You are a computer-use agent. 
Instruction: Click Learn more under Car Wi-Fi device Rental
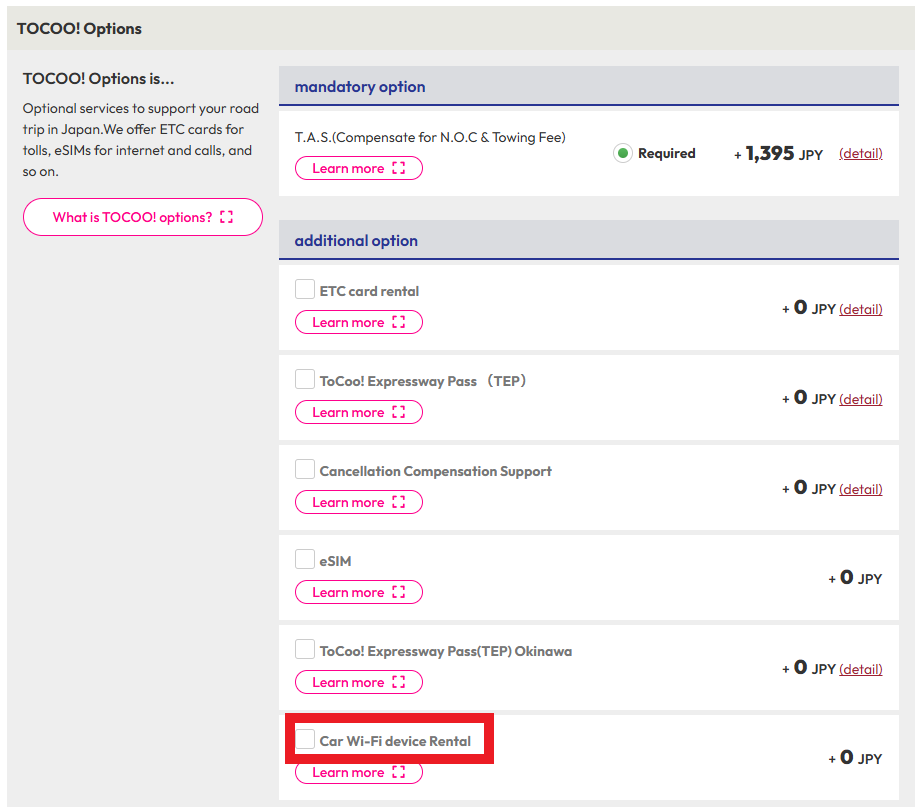click(x=358, y=772)
